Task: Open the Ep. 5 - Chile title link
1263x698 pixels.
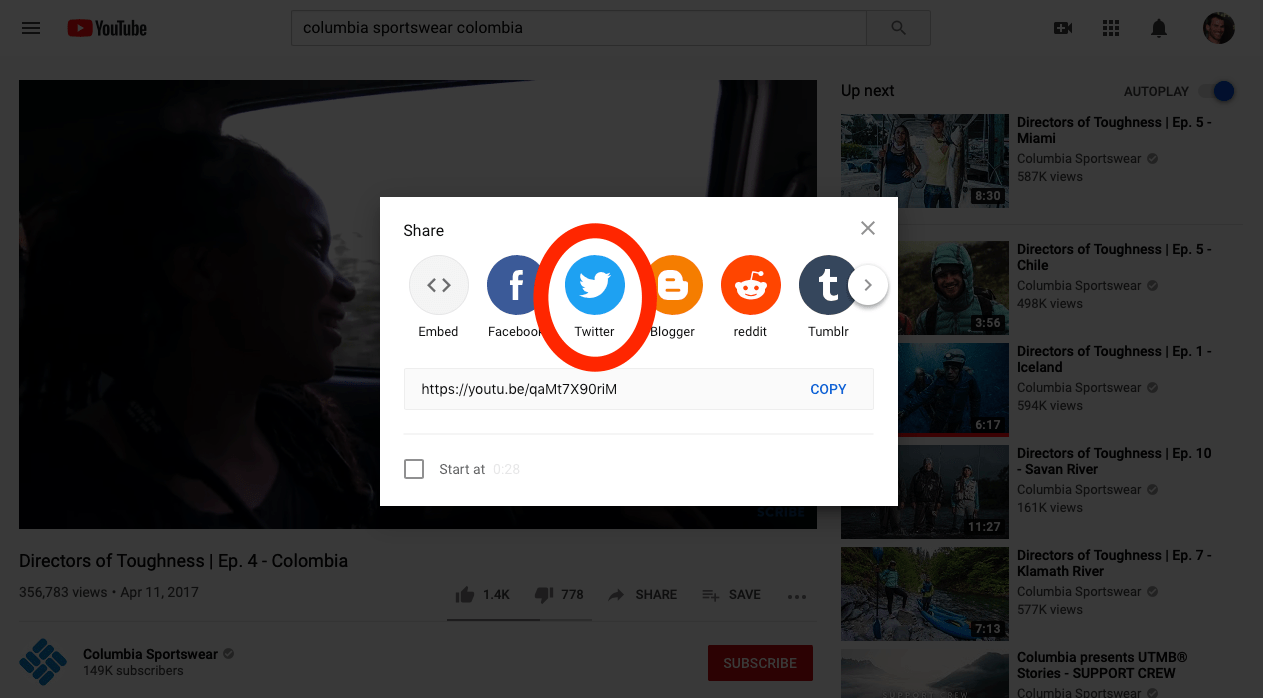Action: click(x=1115, y=257)
